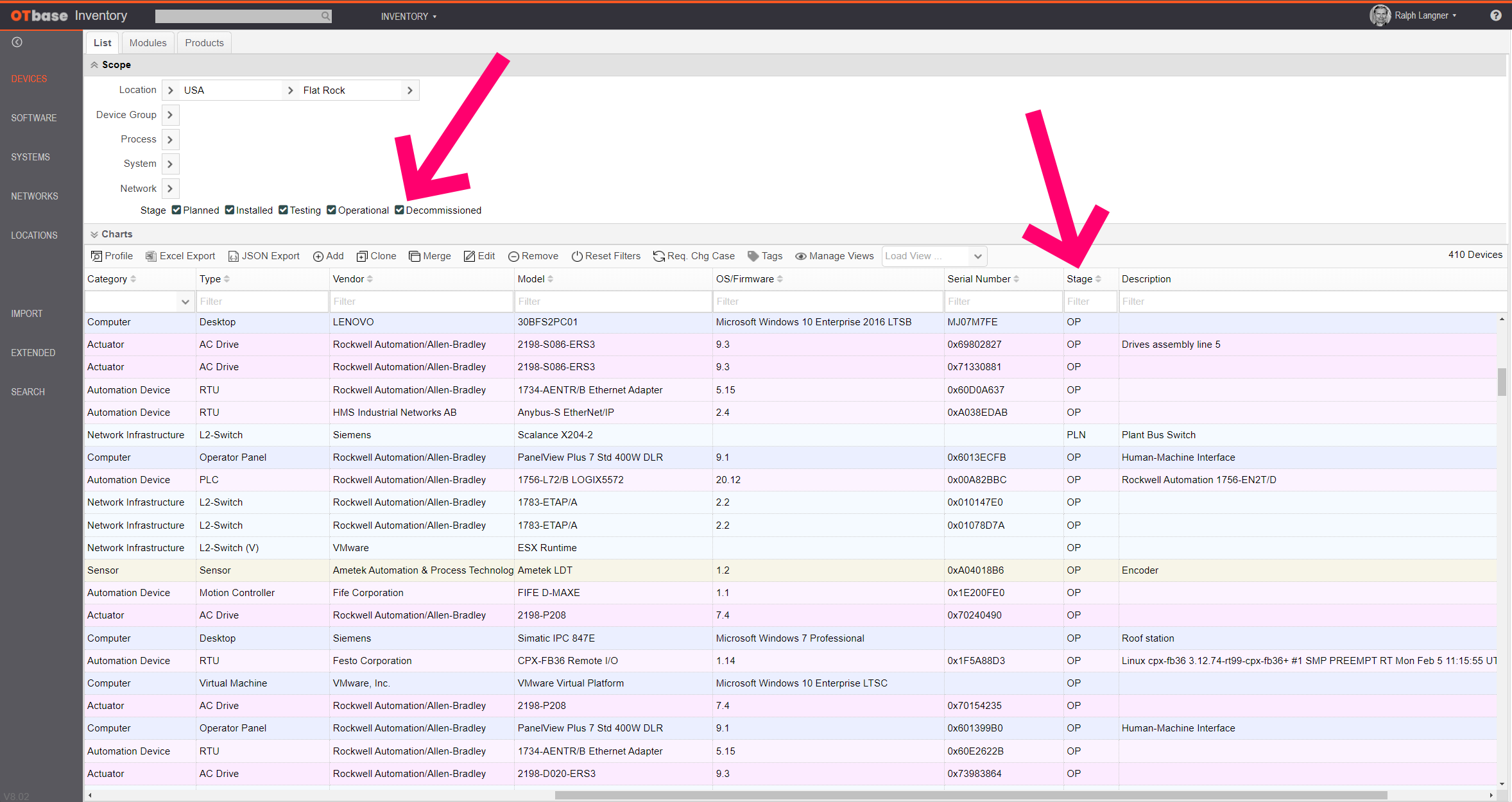This screenshot has width=1512, height=802.
Task: Focus the Stage filter field
Action: coord(1090,302)
